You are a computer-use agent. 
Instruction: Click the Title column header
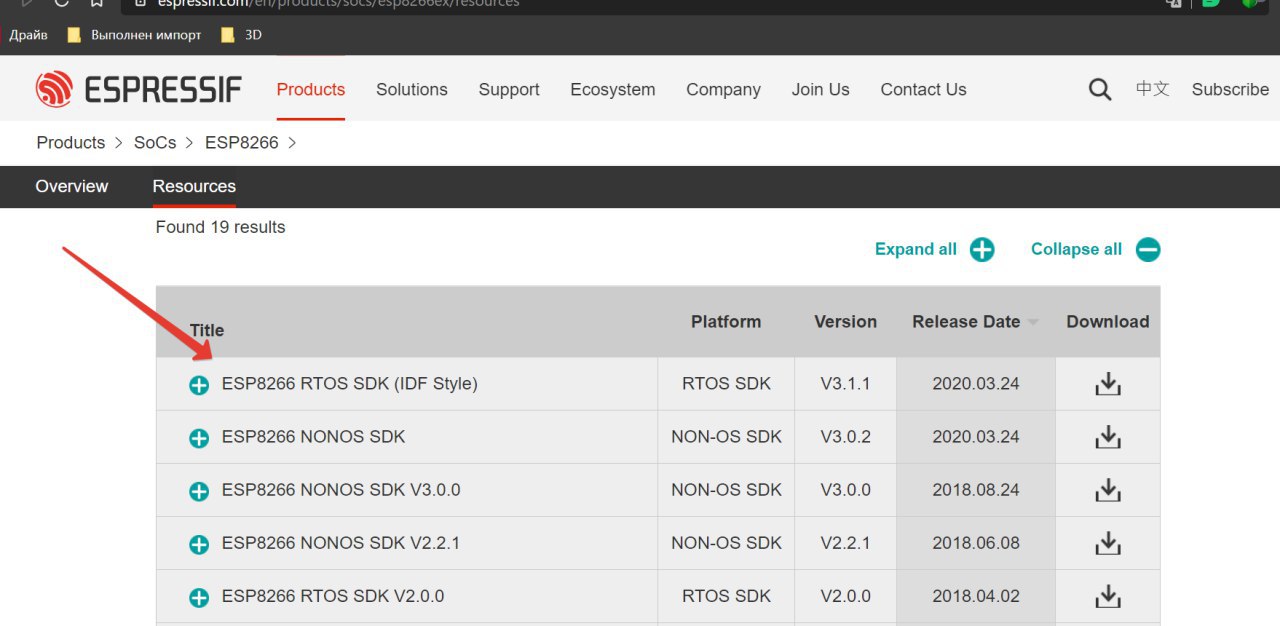click(207, 330)
